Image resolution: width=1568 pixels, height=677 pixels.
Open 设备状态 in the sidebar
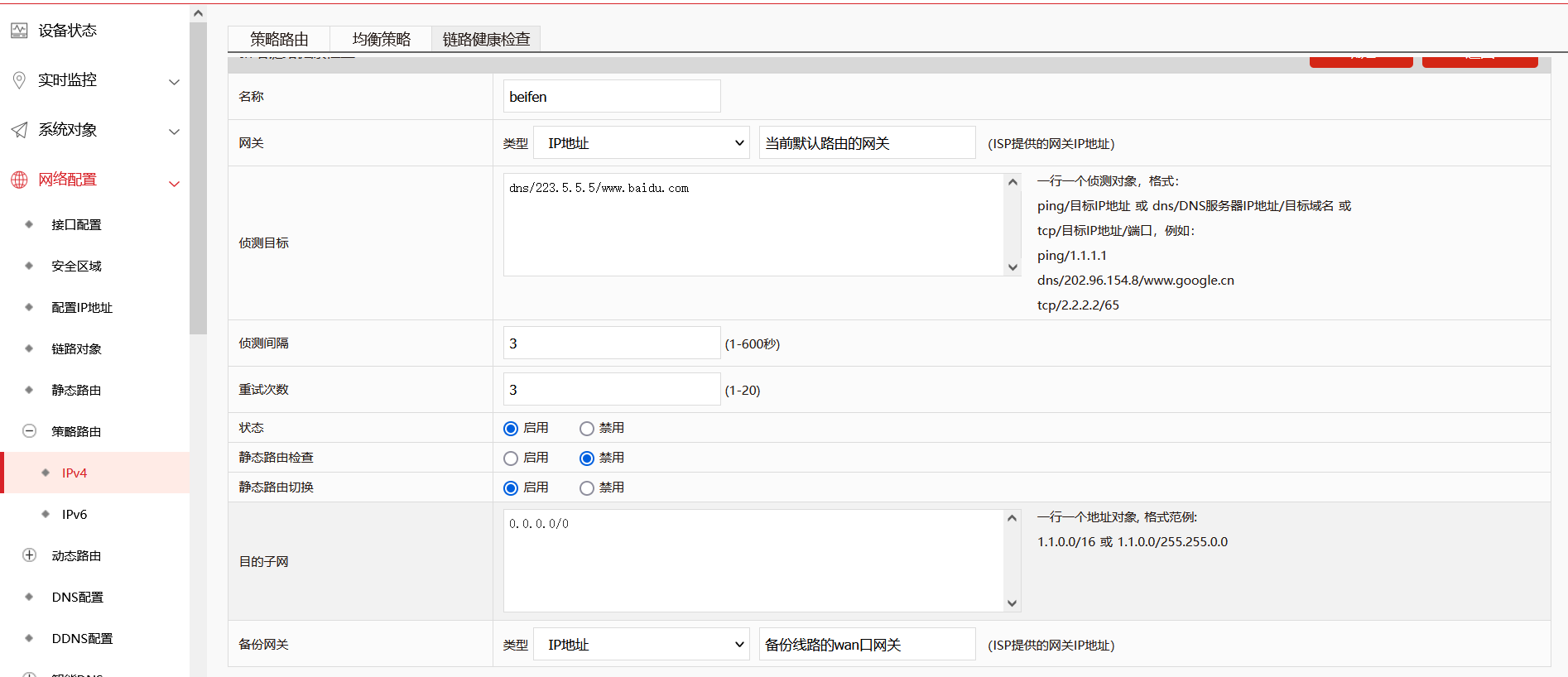click(67, 31)
